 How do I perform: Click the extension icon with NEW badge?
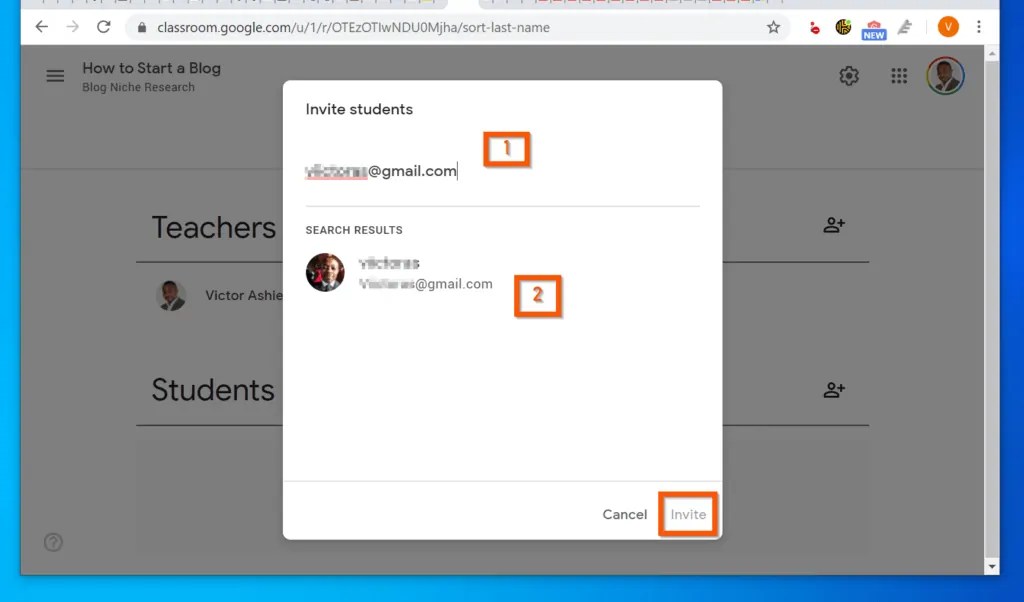(873, 27)
